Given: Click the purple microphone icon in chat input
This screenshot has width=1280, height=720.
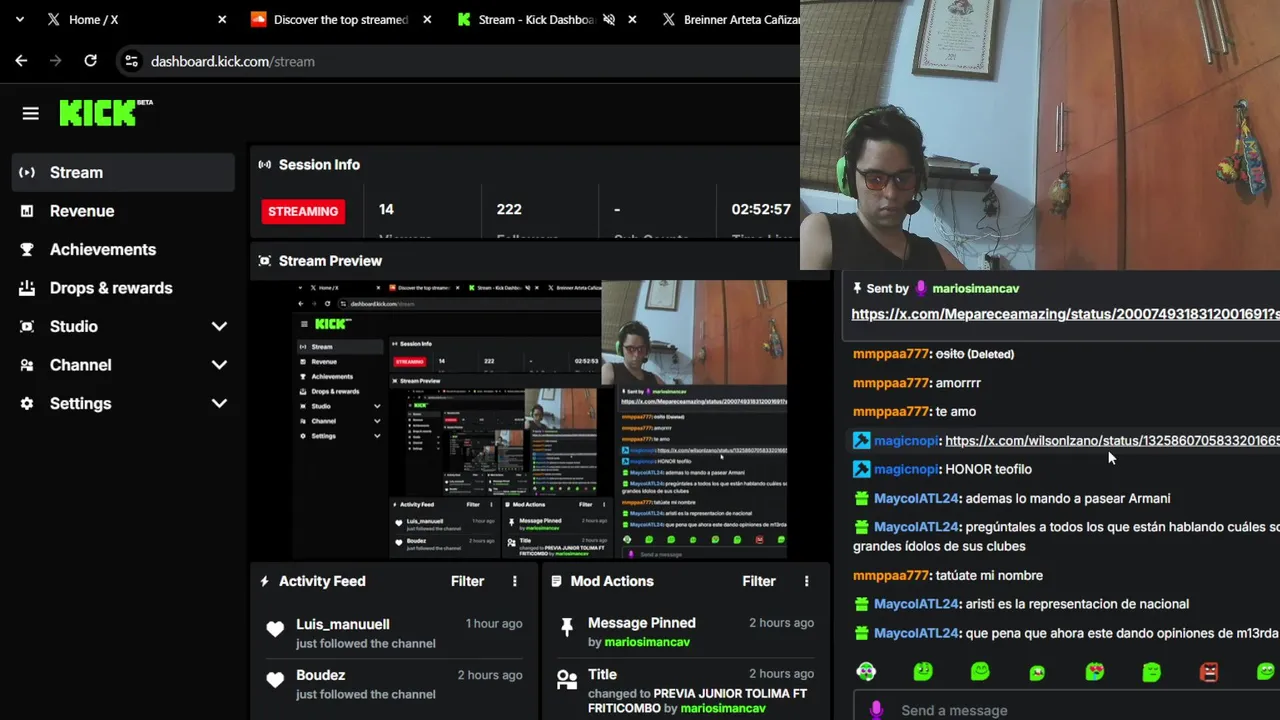Looking at the screenshot, I should [x=876, y=709].
